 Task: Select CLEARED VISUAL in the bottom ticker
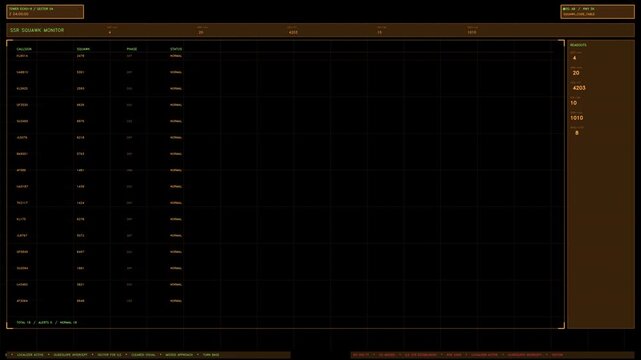point(143,355)
